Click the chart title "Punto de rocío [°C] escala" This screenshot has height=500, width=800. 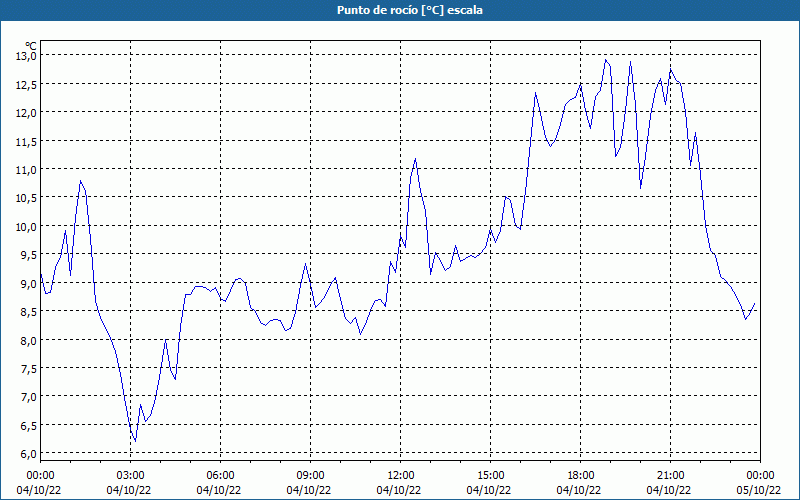410,10
